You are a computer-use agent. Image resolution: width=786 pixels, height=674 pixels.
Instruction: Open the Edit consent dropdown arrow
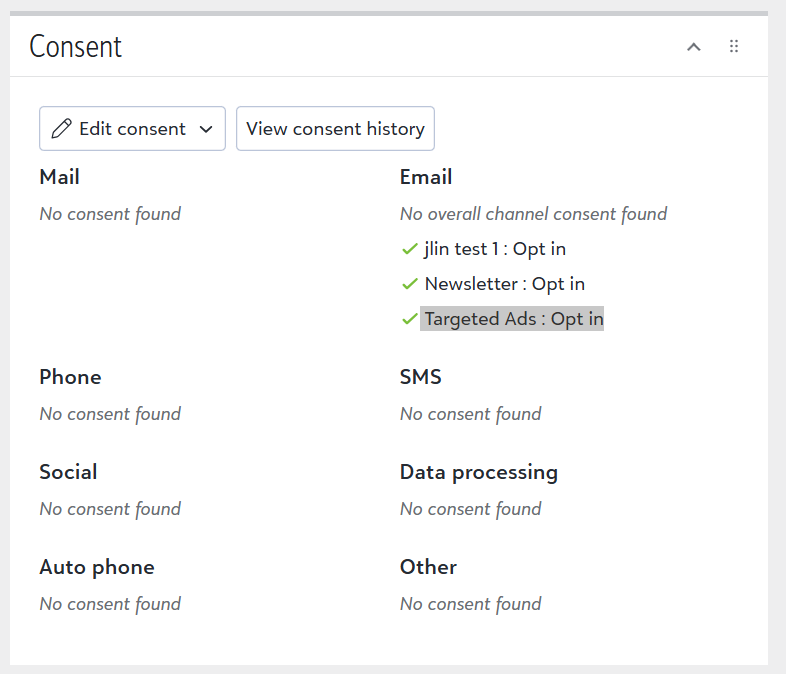(x=207, y=129)
